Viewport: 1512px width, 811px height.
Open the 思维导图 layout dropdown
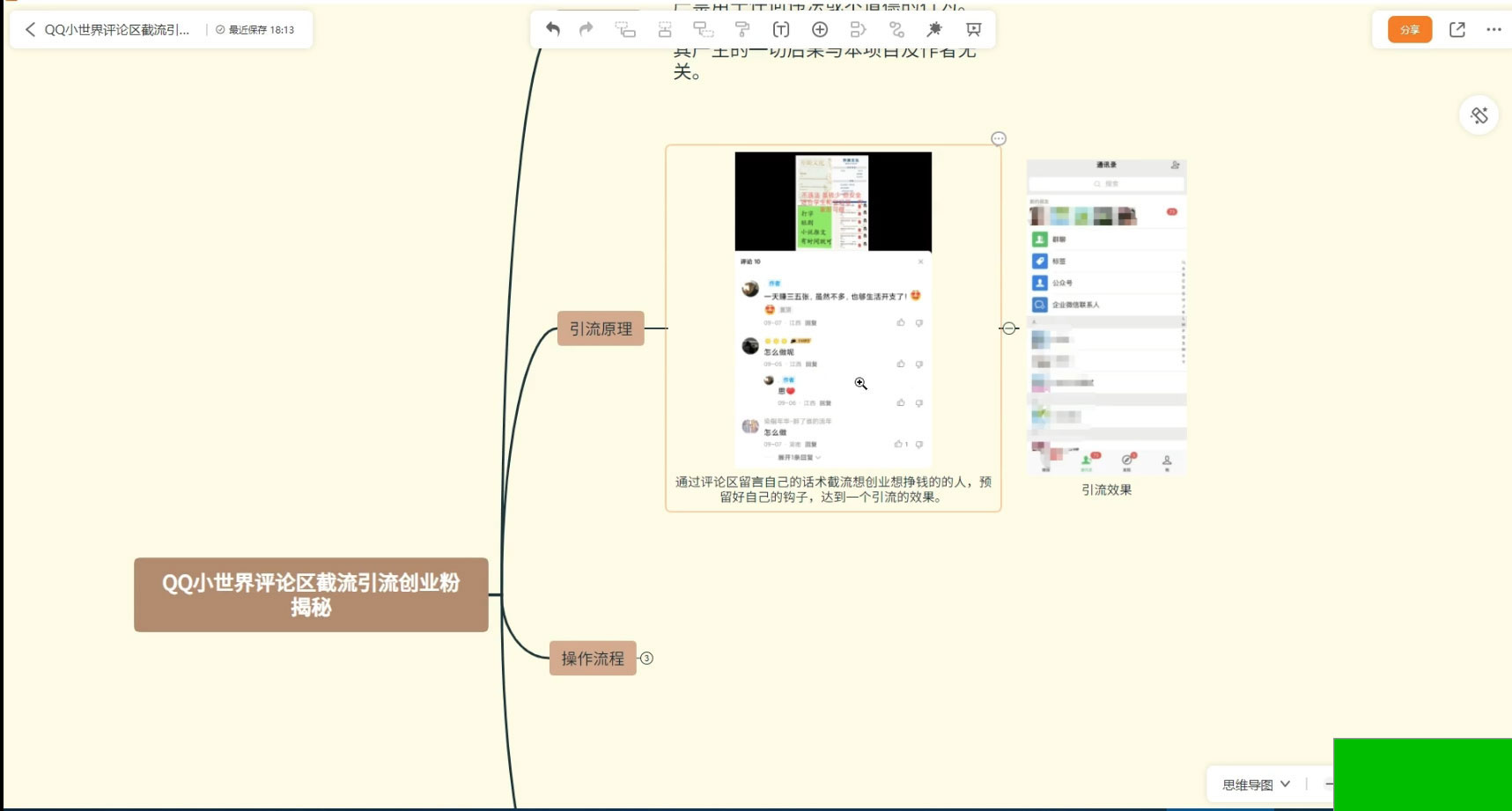point(1256,785)
